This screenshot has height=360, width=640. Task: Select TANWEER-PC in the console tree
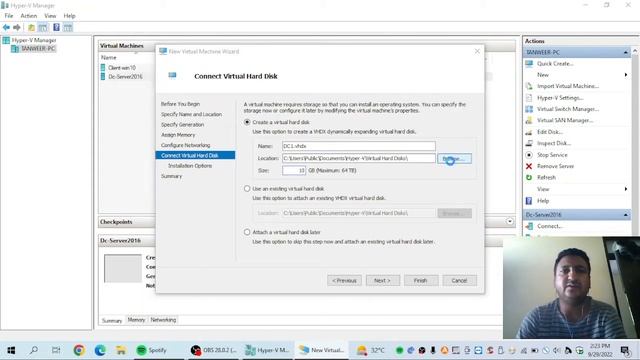pos(38,49)
